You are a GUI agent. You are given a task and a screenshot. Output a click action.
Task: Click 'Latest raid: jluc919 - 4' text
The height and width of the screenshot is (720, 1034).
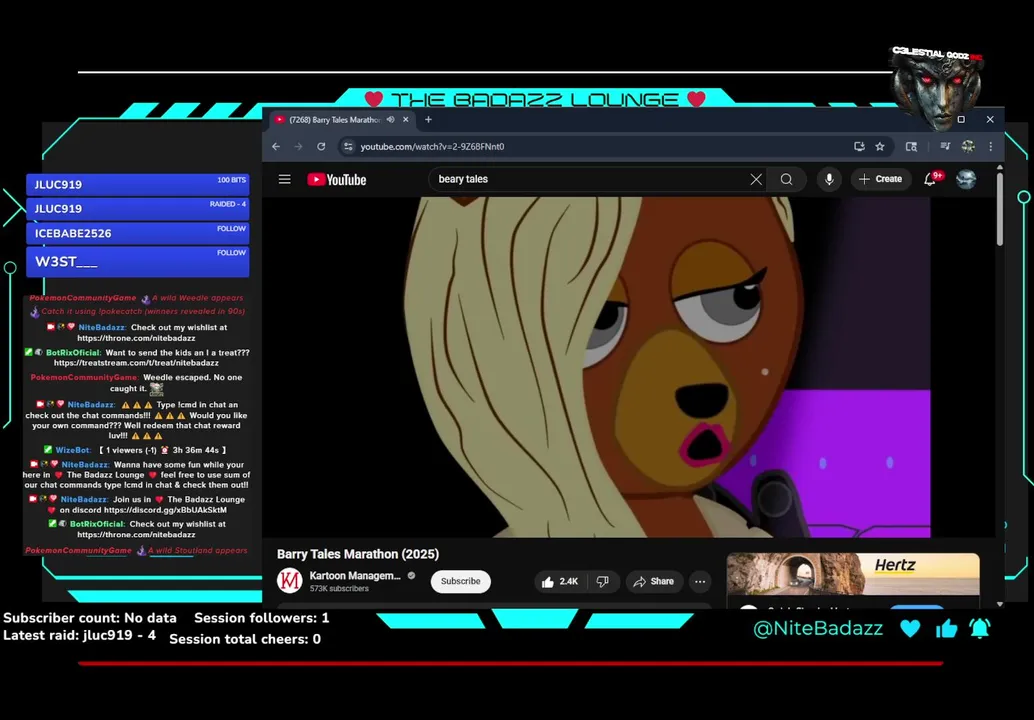pos(80,636)
